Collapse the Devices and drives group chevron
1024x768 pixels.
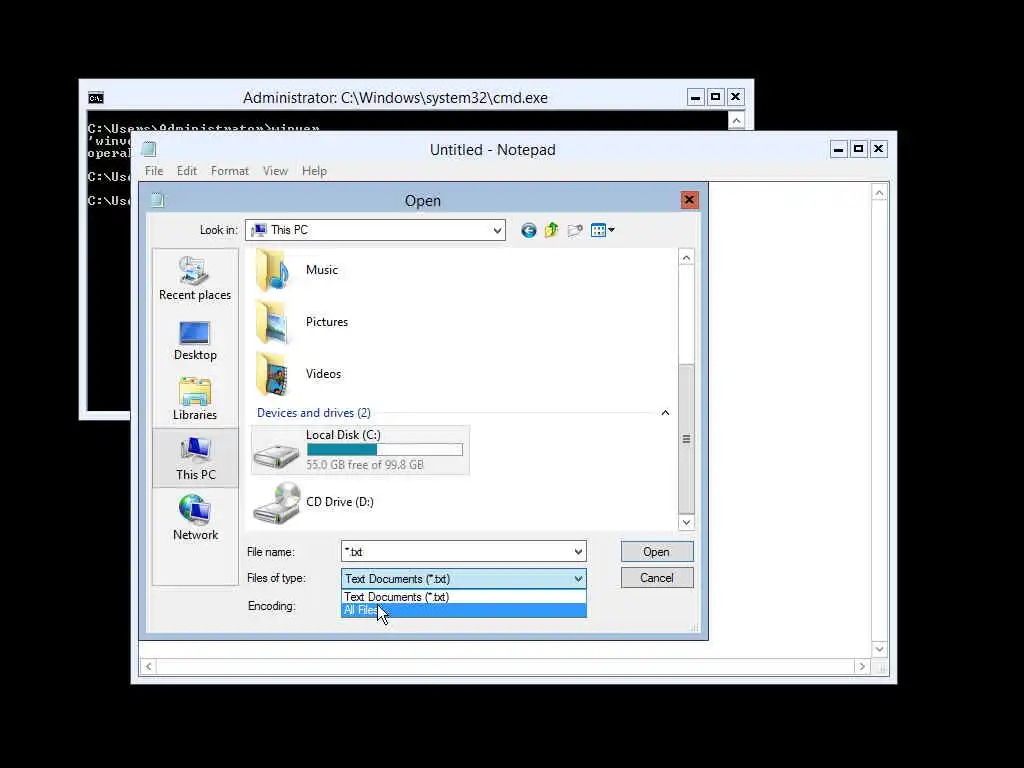(x=665, y=413)
